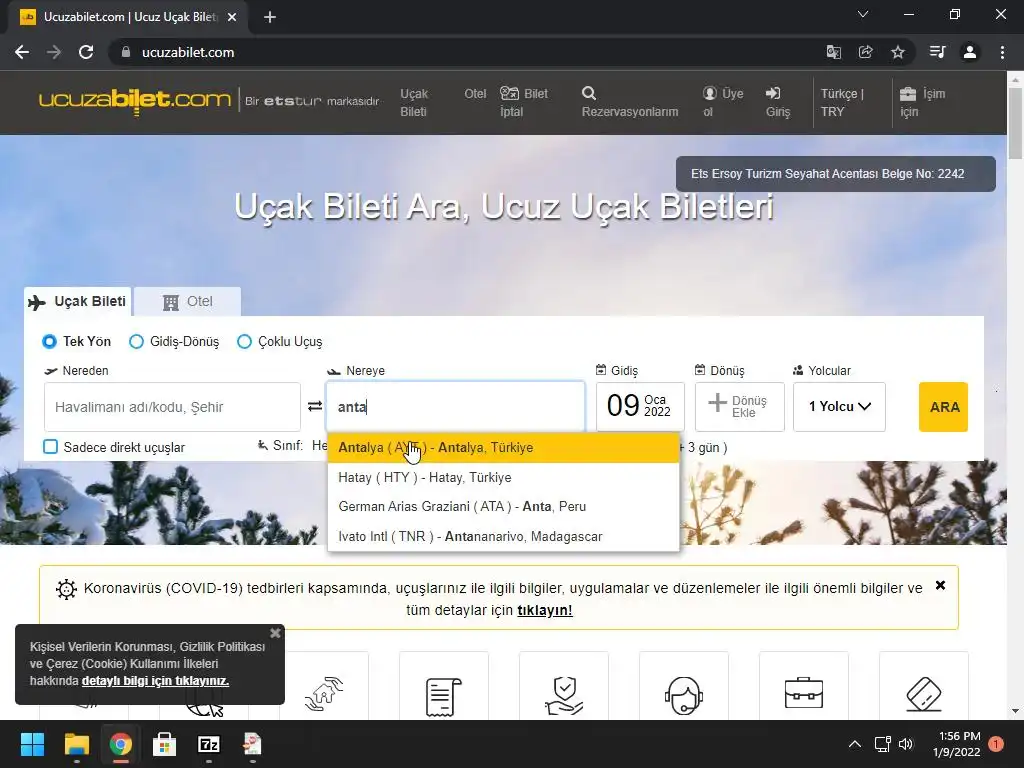Click Giriş login link

778,103
